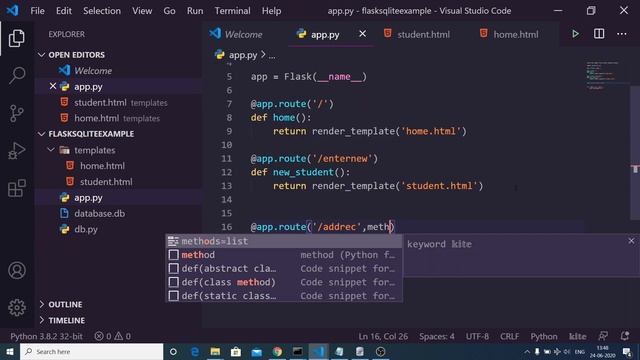
Task: Select def(class method) snippet suggestion
Action: (x=284, y=282)
